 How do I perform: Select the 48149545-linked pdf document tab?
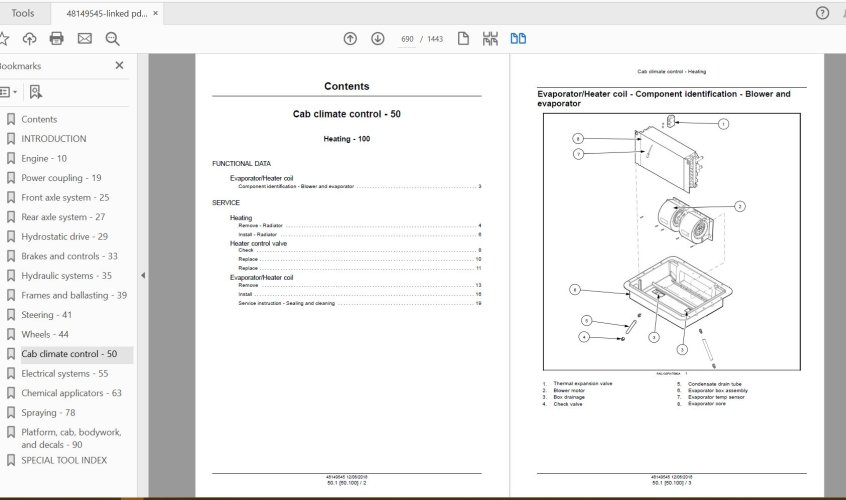pos(106,13)
